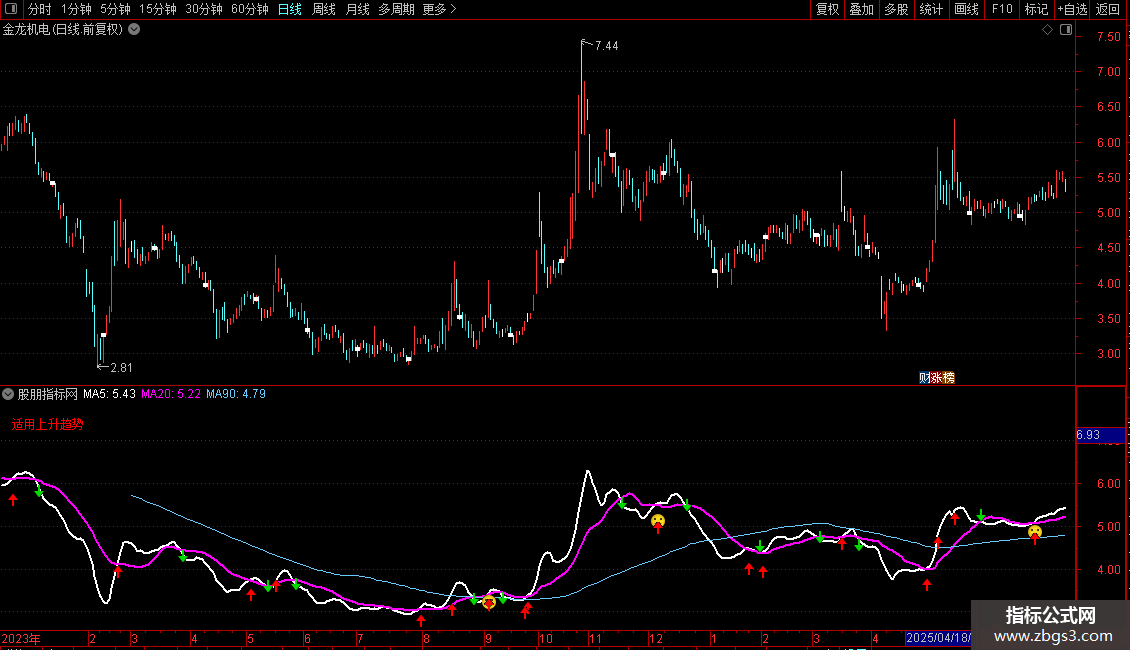Open the 多周期 multi-period view

pyautogui.click(x=396, y=9)
